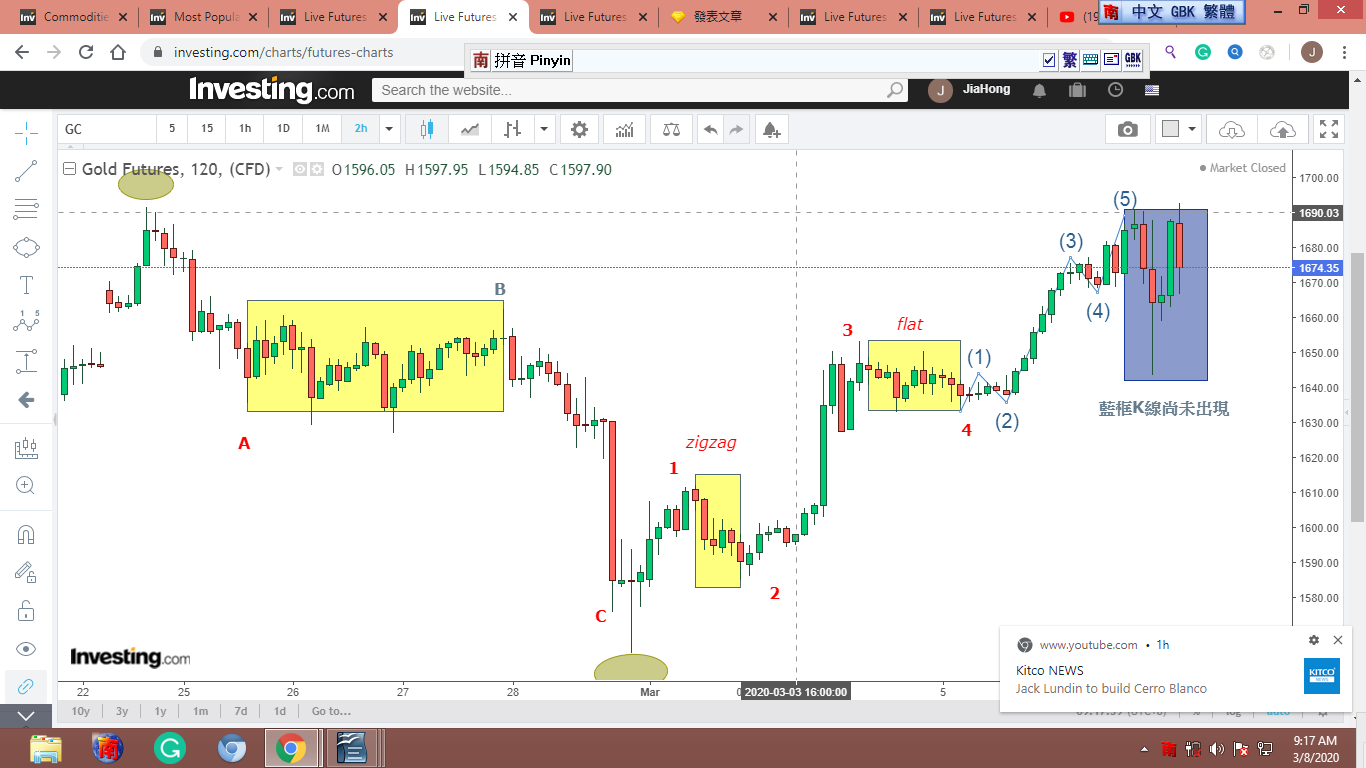
Task: Select the 1h chart interval
Action: [245, 129]
